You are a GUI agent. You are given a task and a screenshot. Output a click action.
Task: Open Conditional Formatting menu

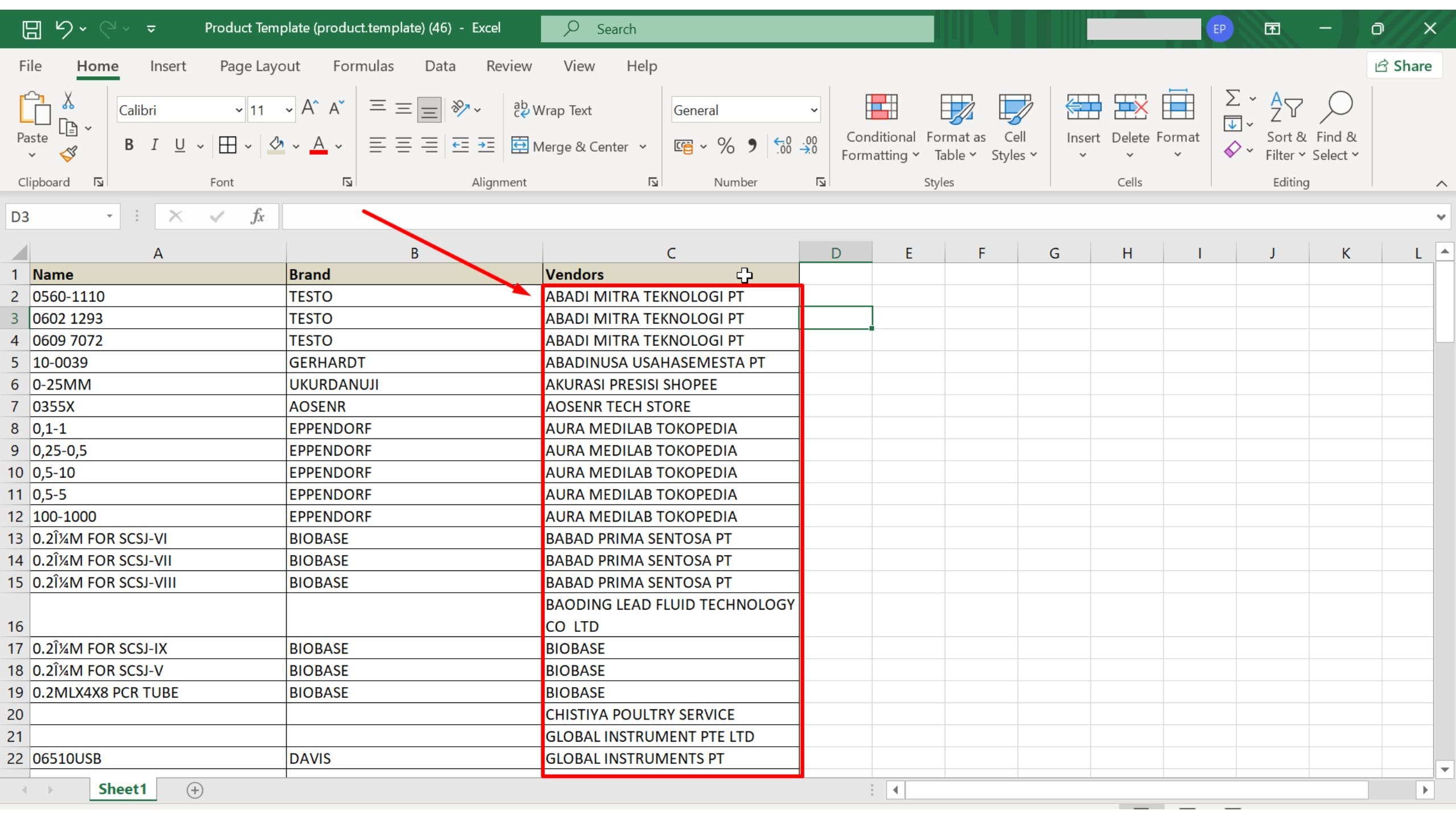click(x=880, y=127)
